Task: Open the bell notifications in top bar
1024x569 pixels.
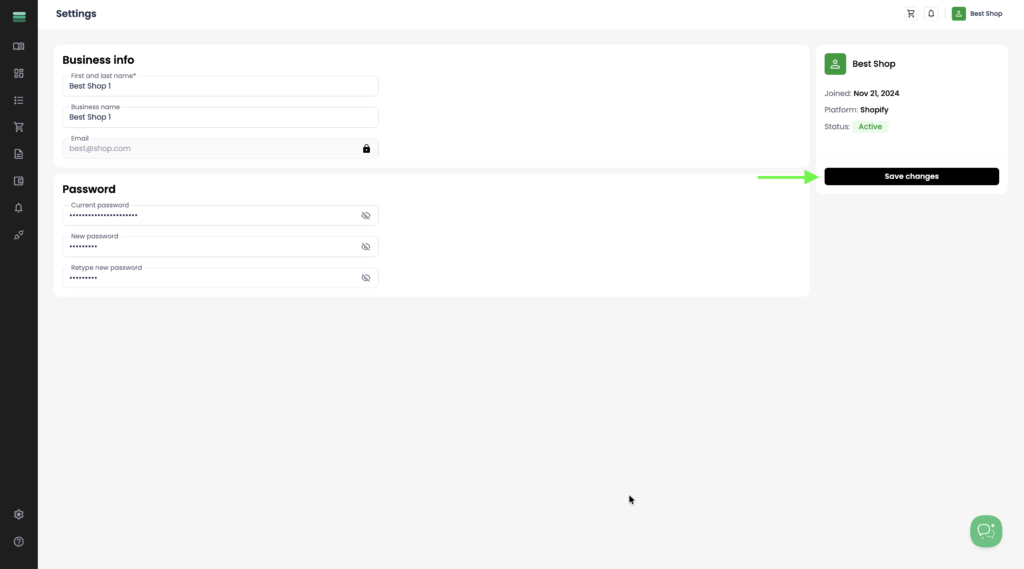Action: click(931, 14)
